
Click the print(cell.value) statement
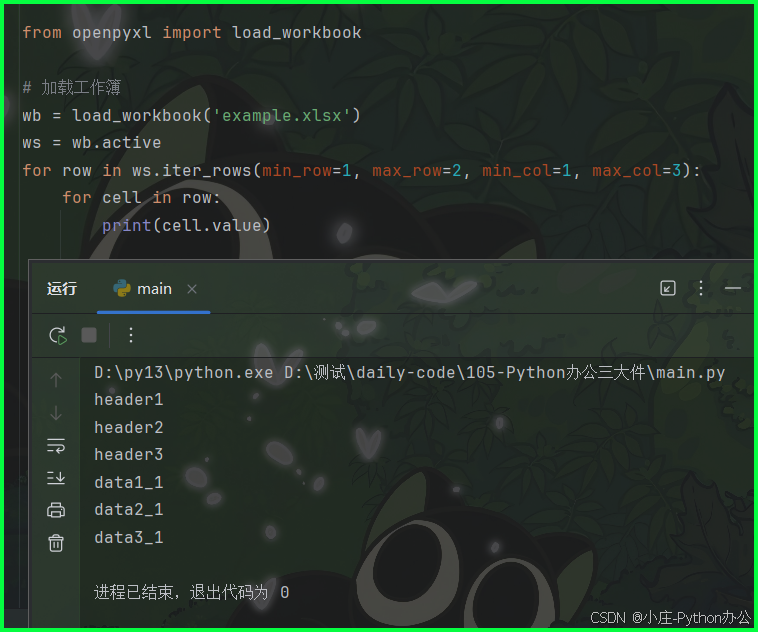(186, 225)
